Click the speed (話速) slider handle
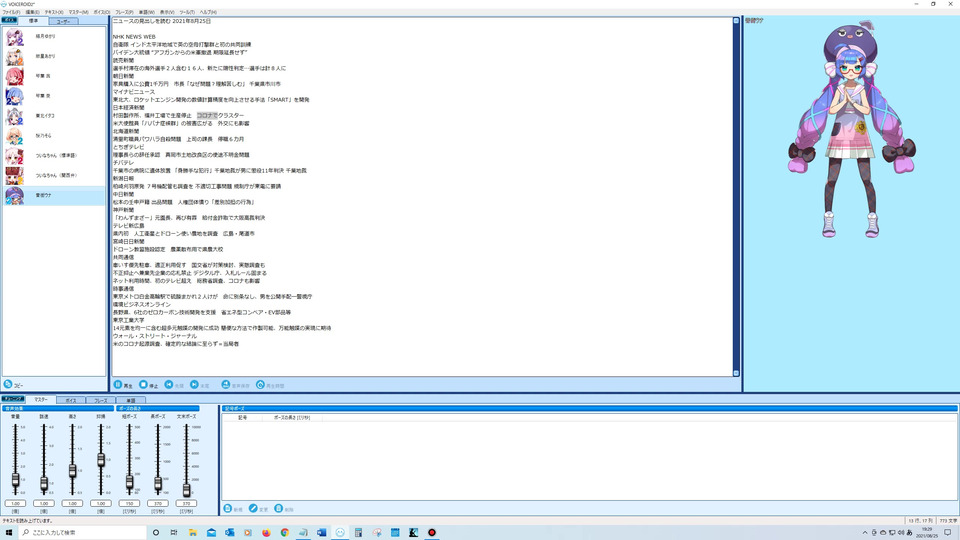The width and height of the screenshot is (960, 540). coord(44,484)
